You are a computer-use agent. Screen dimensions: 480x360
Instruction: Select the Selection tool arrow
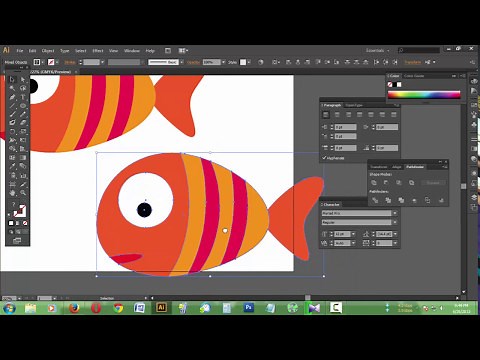(x=12, y=79)
